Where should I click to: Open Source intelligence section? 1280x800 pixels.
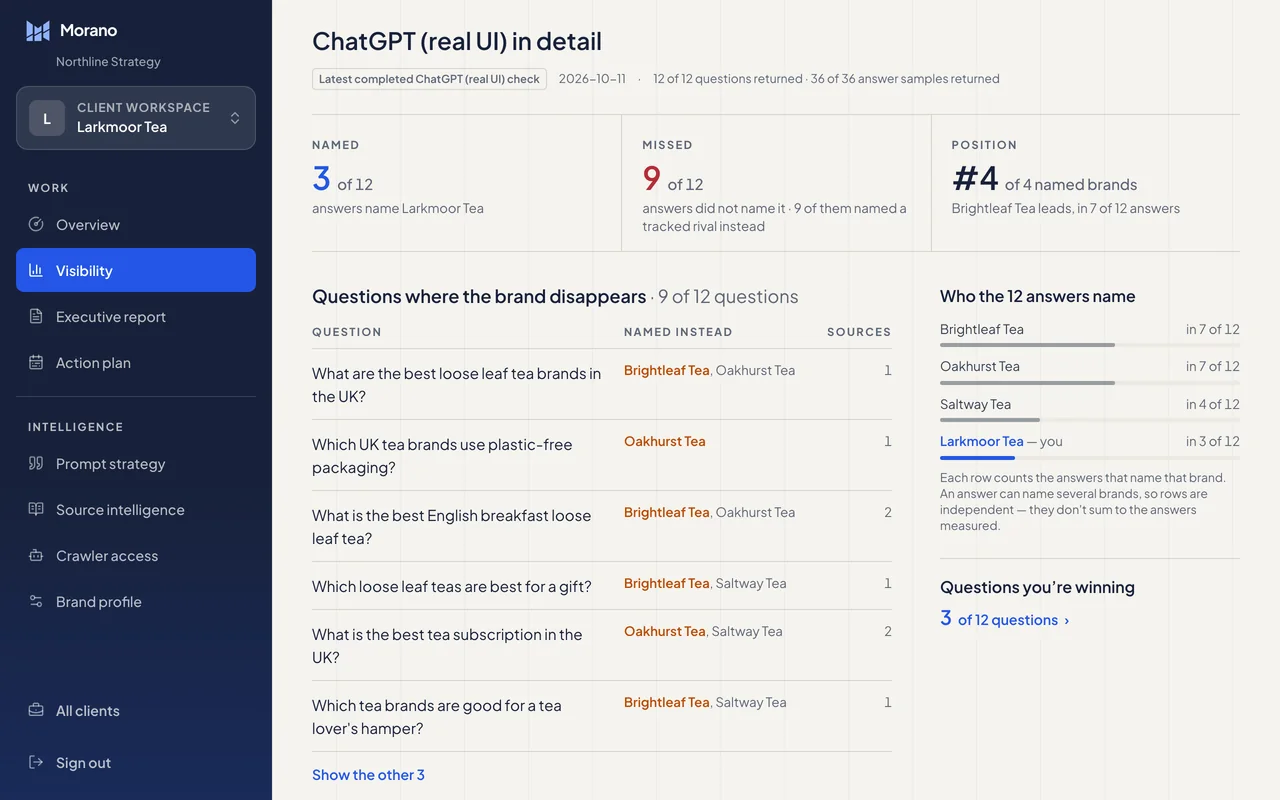point(136,509)
